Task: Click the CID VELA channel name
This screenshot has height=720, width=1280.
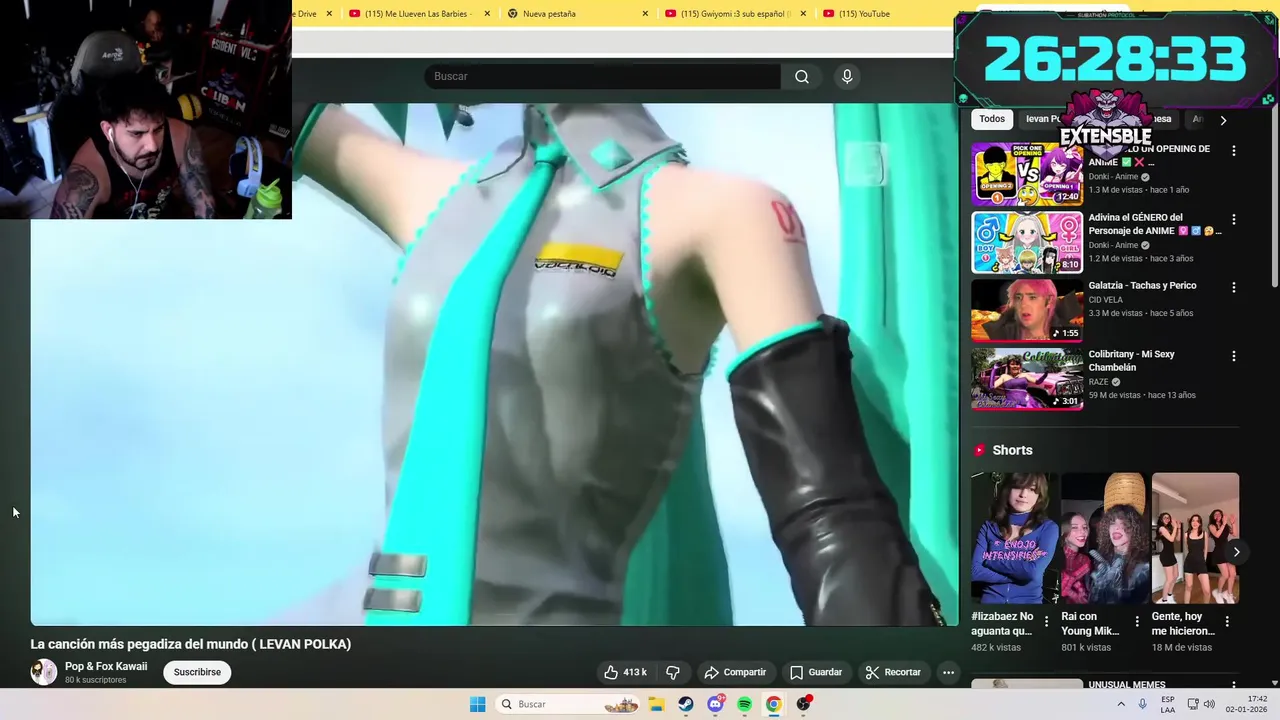Action: pos(1106,300)
